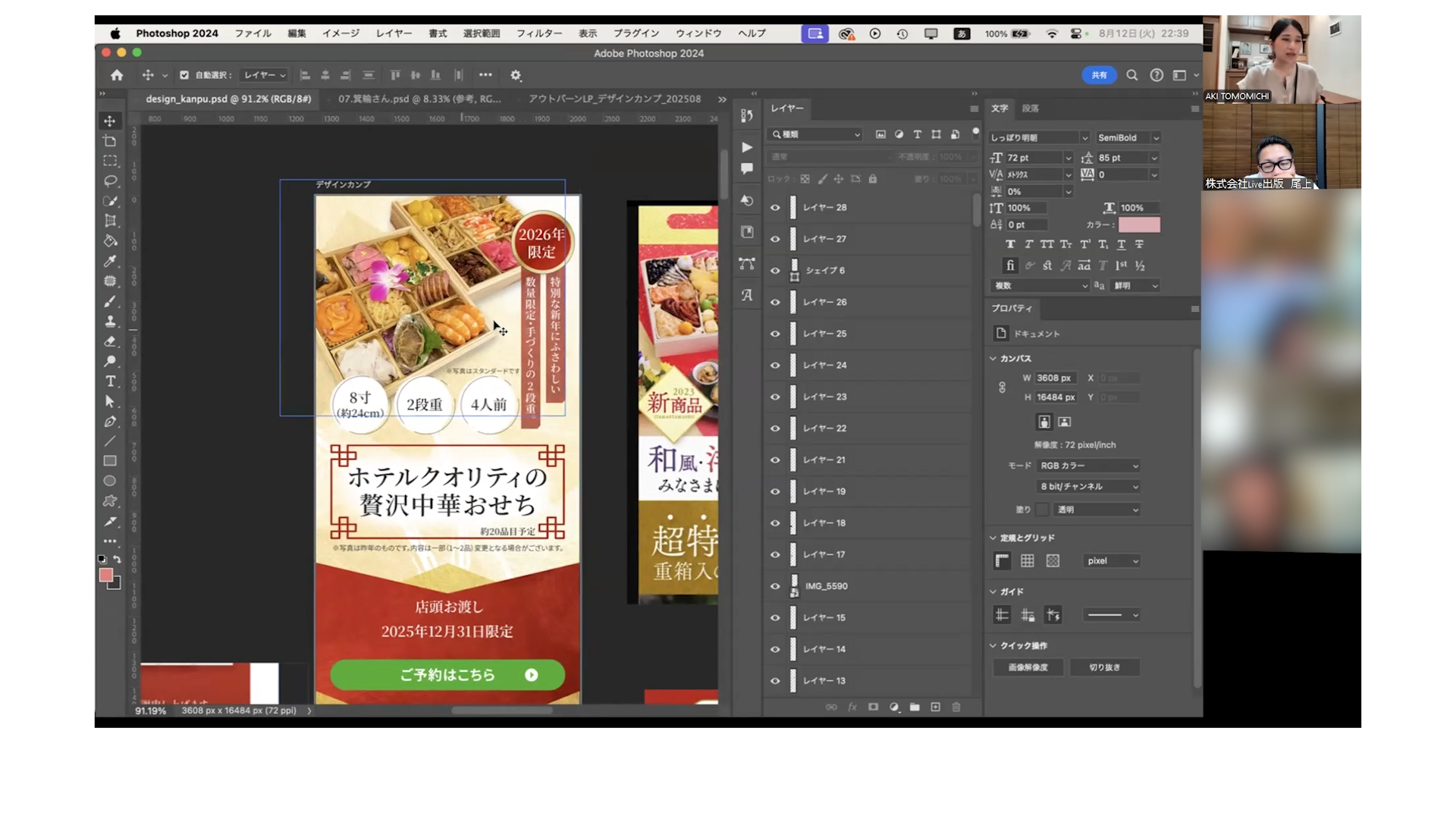1456x819 pixels.
Task: Select the Eraser tool
Action: (x=110, y=341)
